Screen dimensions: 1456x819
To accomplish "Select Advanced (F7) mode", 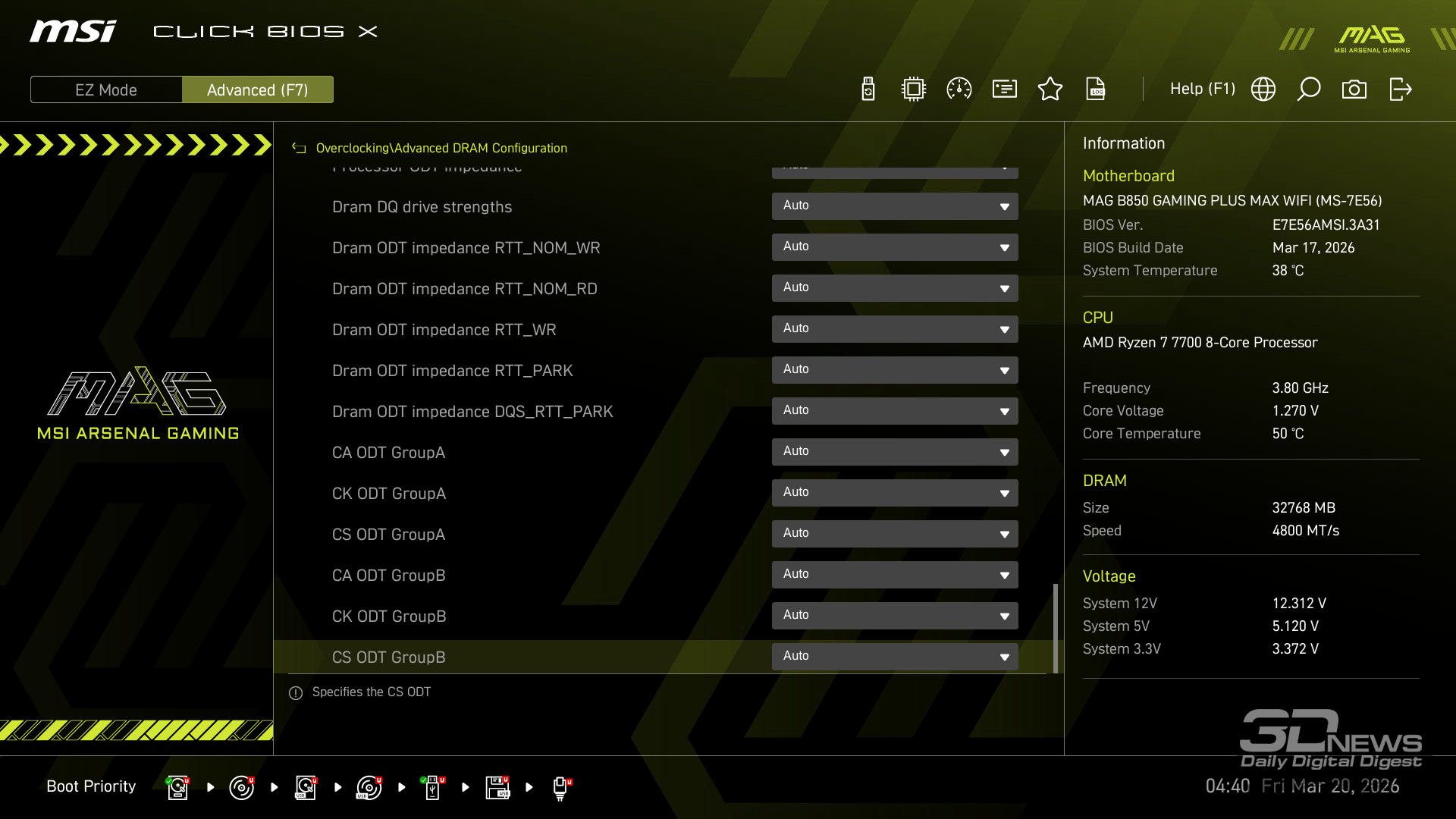I will click(x=258, y=89).
